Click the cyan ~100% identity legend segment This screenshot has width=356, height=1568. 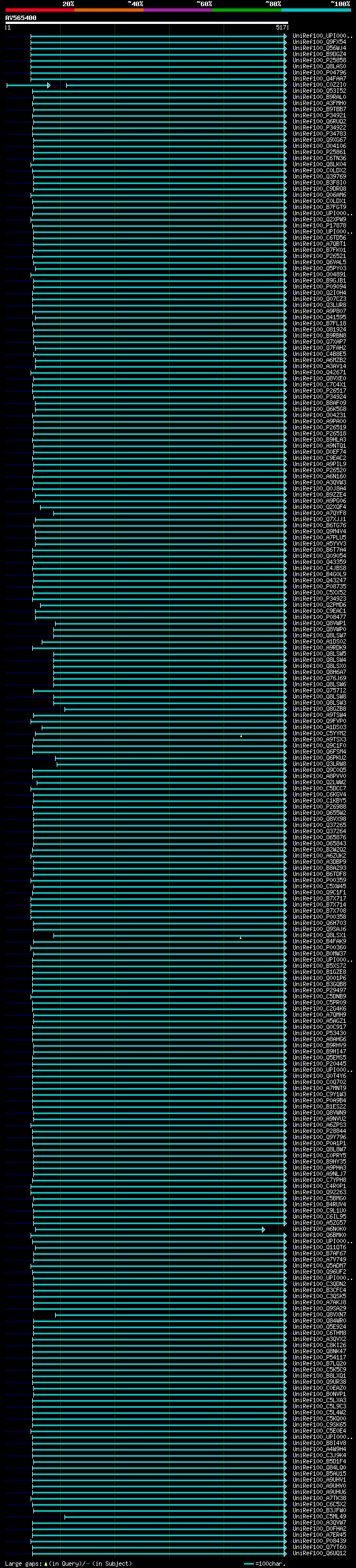pos(317,10)
